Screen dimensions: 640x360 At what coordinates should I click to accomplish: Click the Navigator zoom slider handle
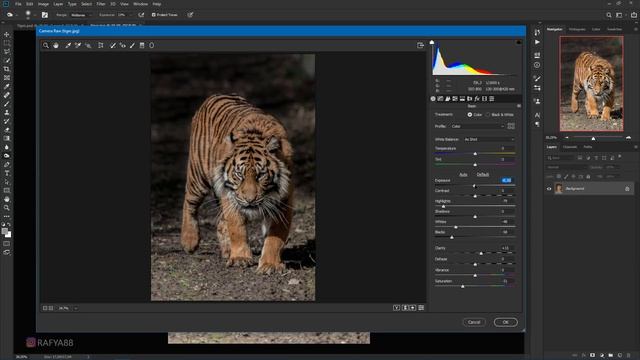[x=593, y=139]
